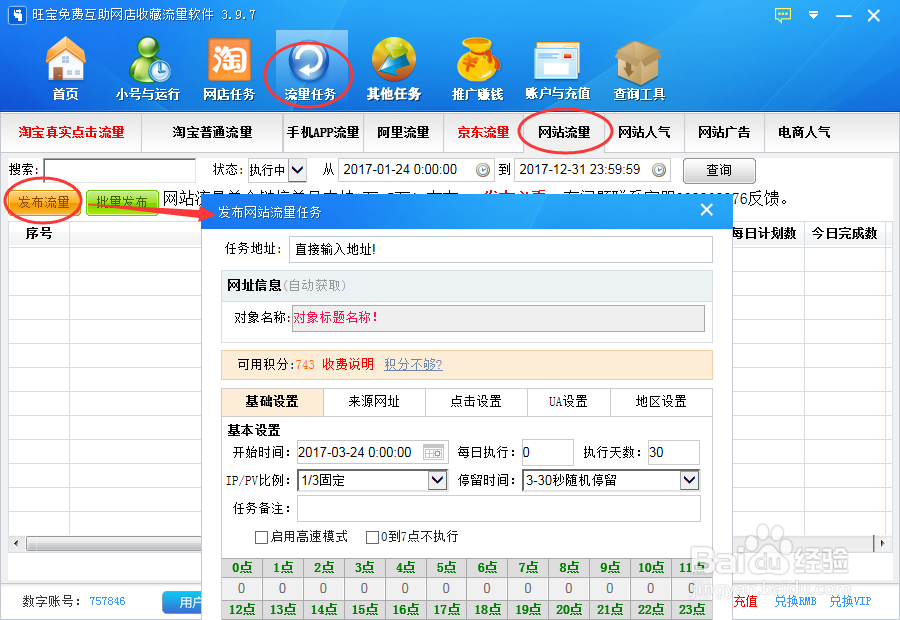Click the available points value 743
The width and height of the screenshot is (900, 620).
305,365
